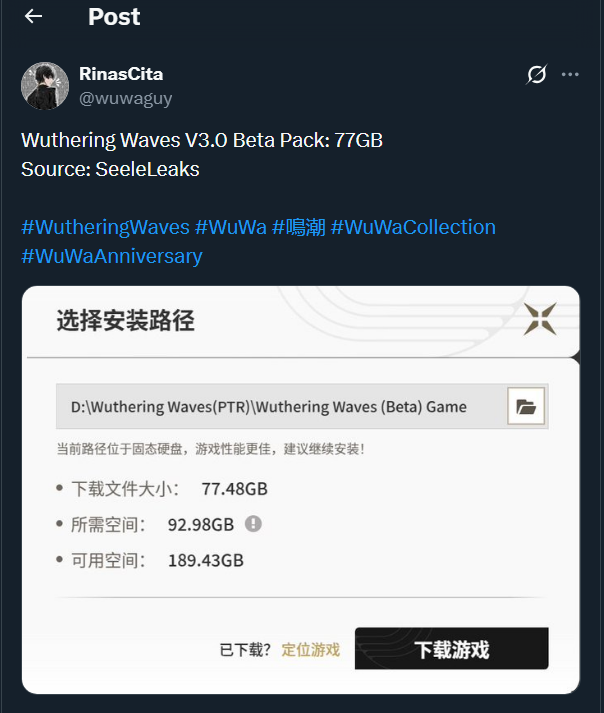This screenshot has height=713, width=604.
Task: Open RinasCita's profile avatar
Action: (x=45, y=86)
